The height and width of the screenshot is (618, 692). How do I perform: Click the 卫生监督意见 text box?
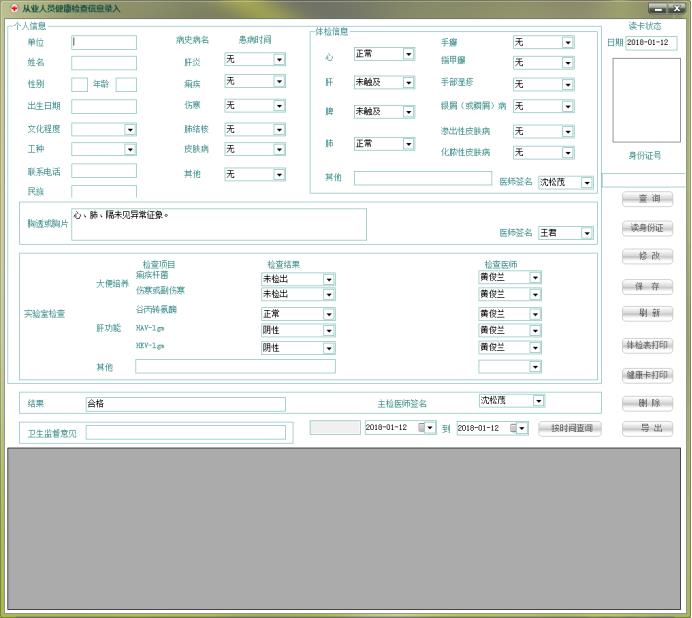point(186,433)
